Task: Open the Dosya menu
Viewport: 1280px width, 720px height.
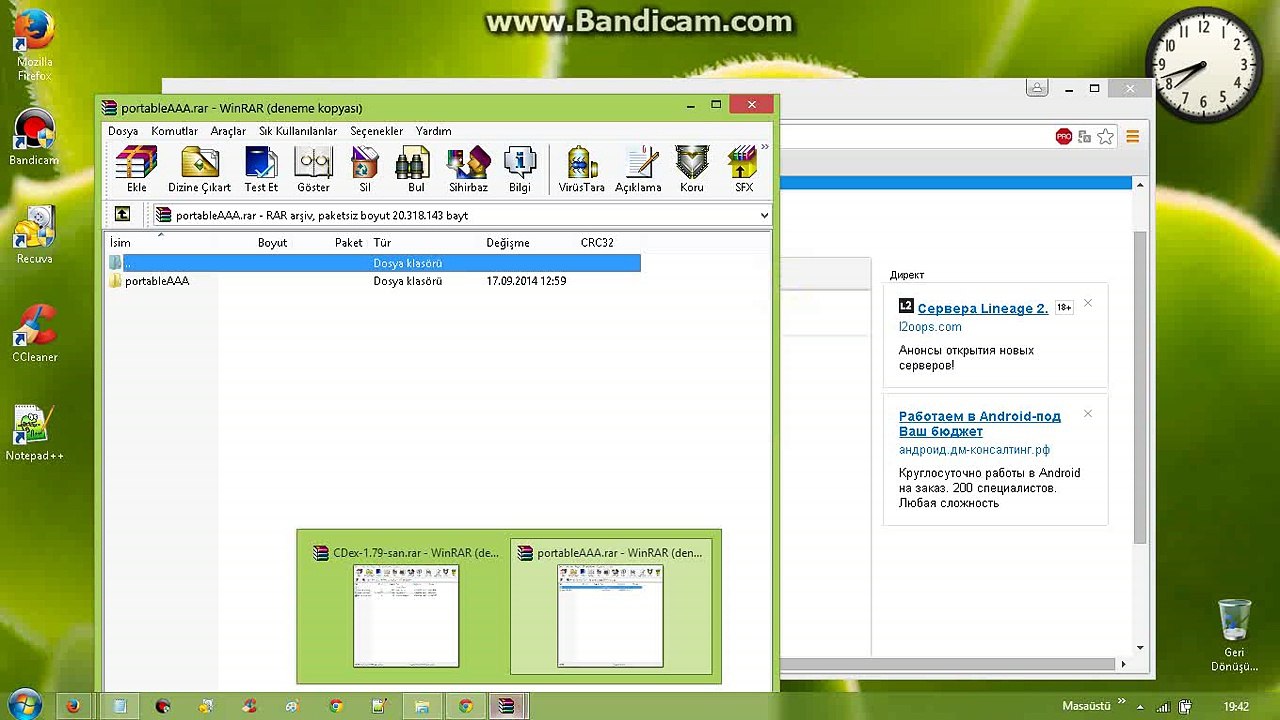Action: point(123,131)
